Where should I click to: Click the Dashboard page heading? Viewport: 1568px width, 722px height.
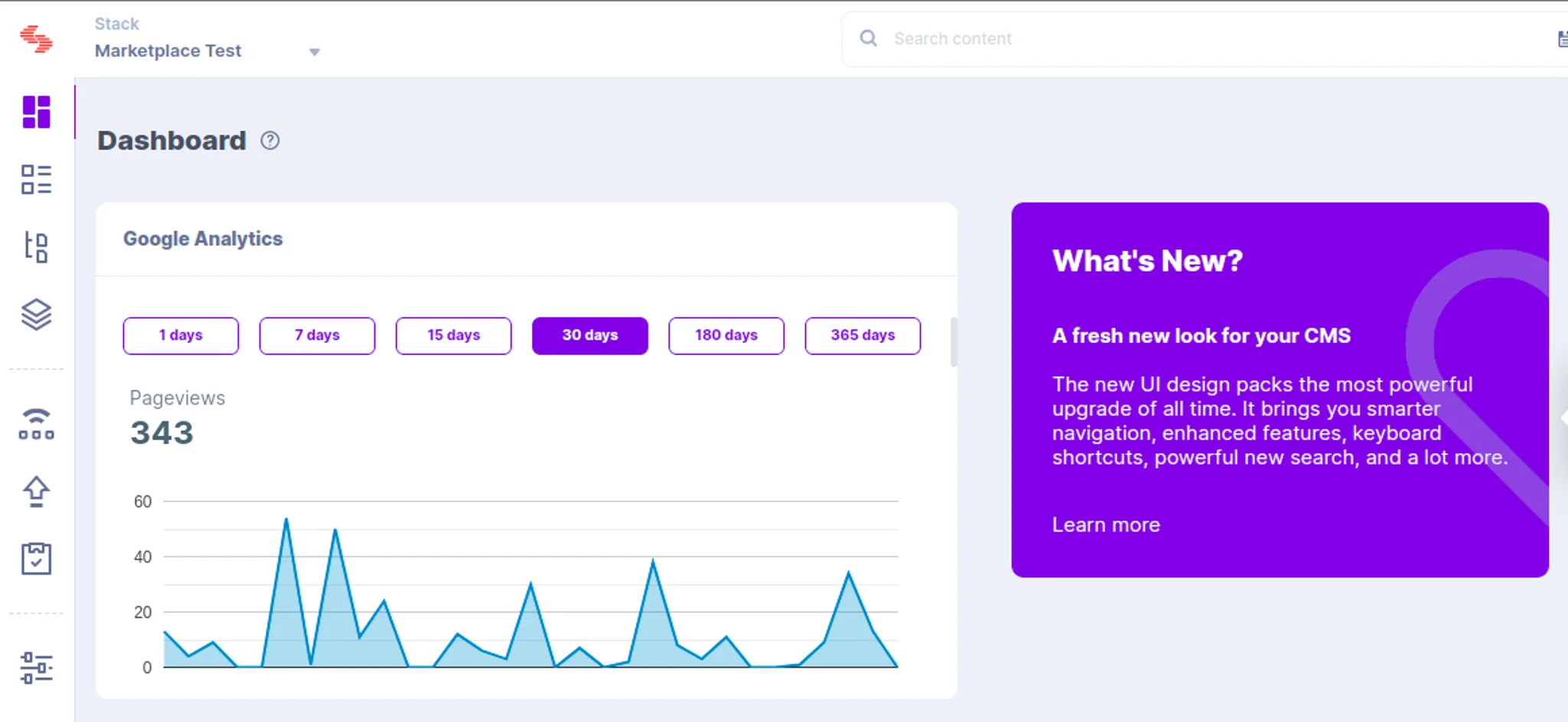[171, 141]
